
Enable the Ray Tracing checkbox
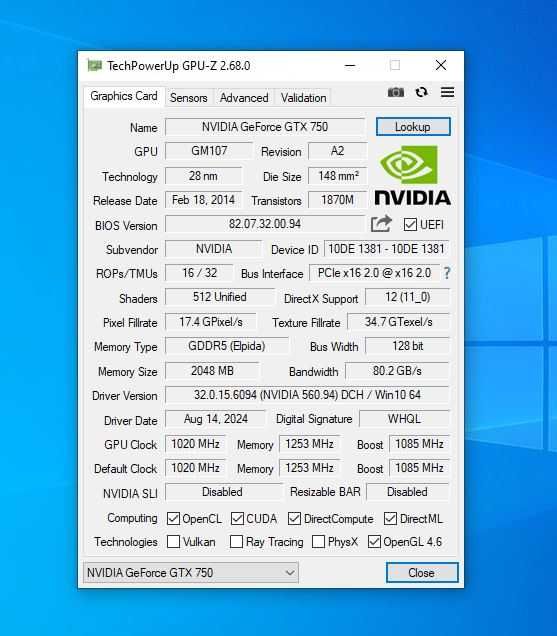(236, 541)
